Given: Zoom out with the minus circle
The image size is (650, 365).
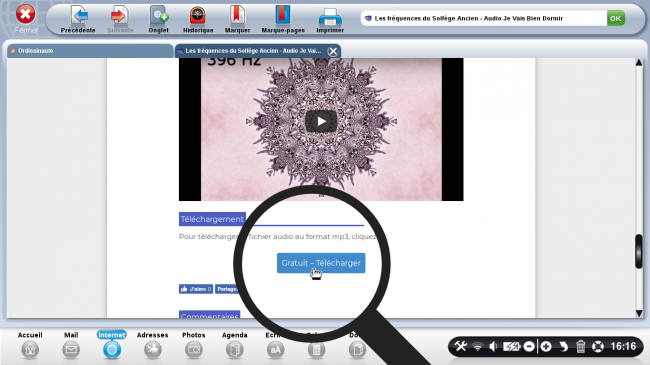Looking at the screenshot, I should pos(529,346).
